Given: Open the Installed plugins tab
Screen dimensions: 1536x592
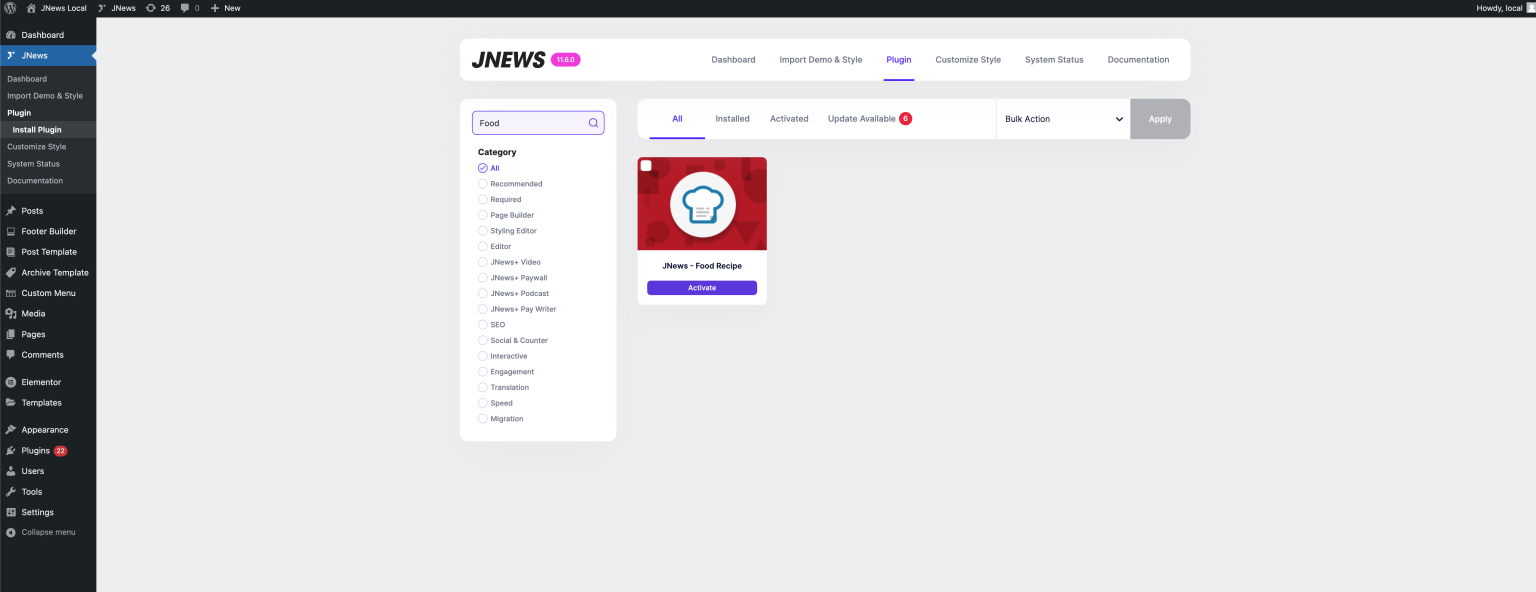Looking at the screenshot, I should click(x=732, y=118).
